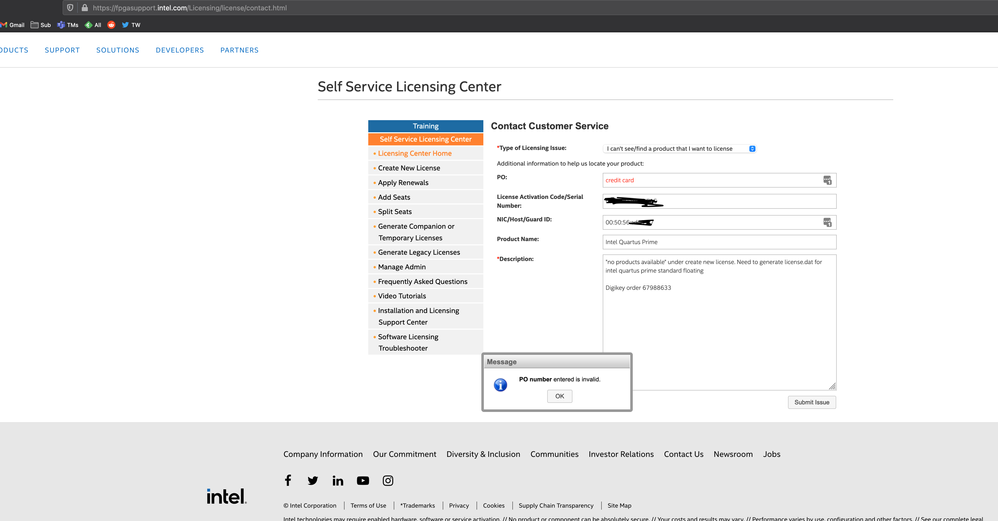Viewport: 998px width, 521px height.
Task: Open the YouTube footer icon
Action: point(363,481)
